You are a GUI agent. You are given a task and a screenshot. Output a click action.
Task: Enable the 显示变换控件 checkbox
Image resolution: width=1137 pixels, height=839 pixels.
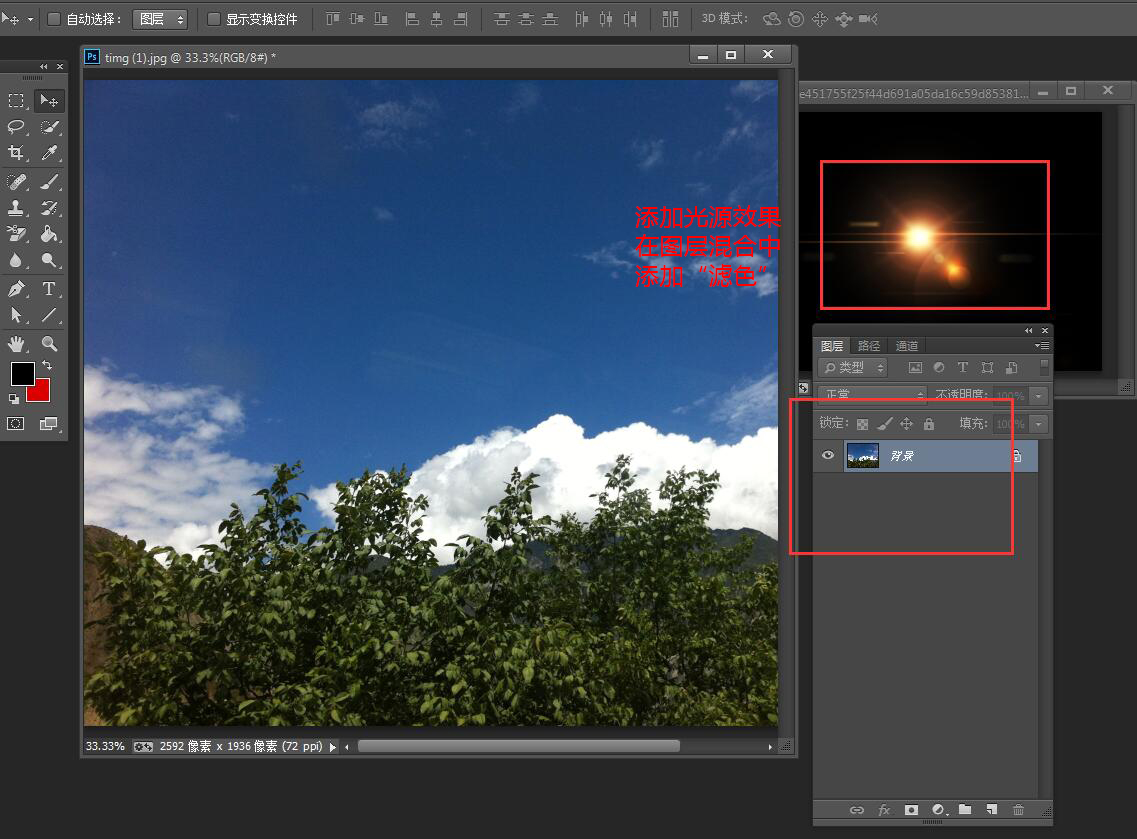(x=214, y=19)
